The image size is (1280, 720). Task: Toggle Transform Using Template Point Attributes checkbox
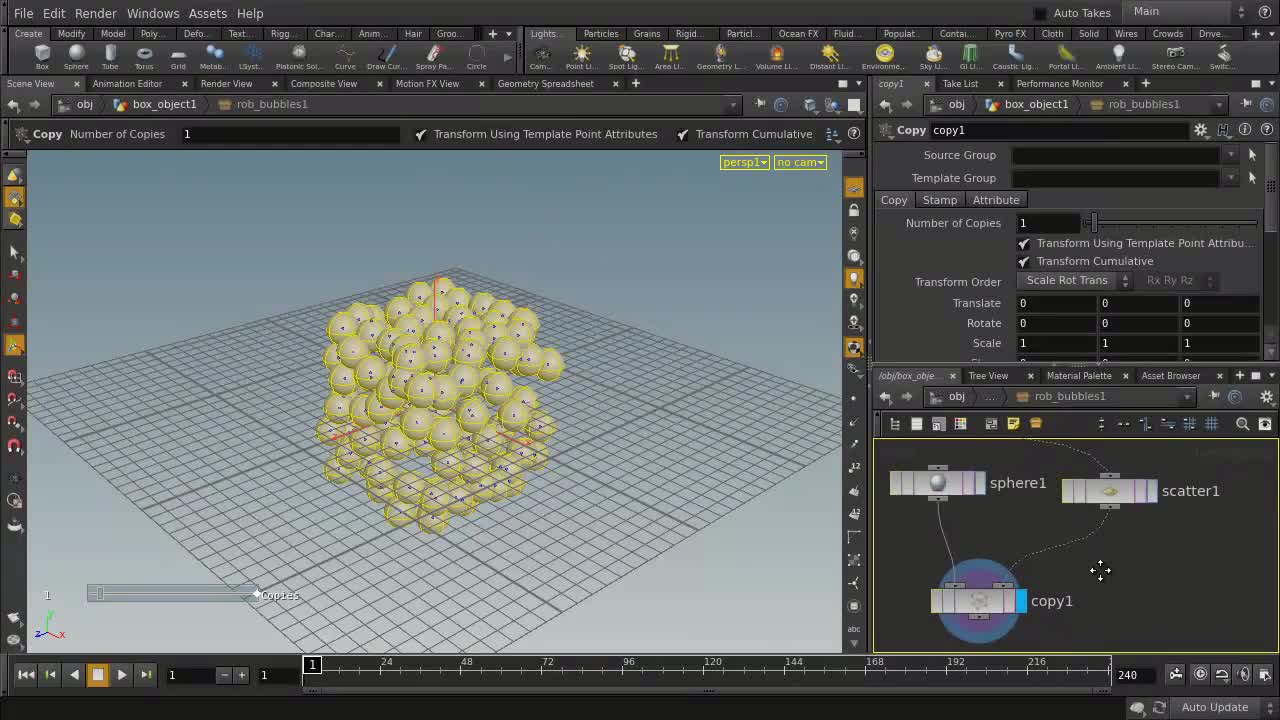(1023, 243)
